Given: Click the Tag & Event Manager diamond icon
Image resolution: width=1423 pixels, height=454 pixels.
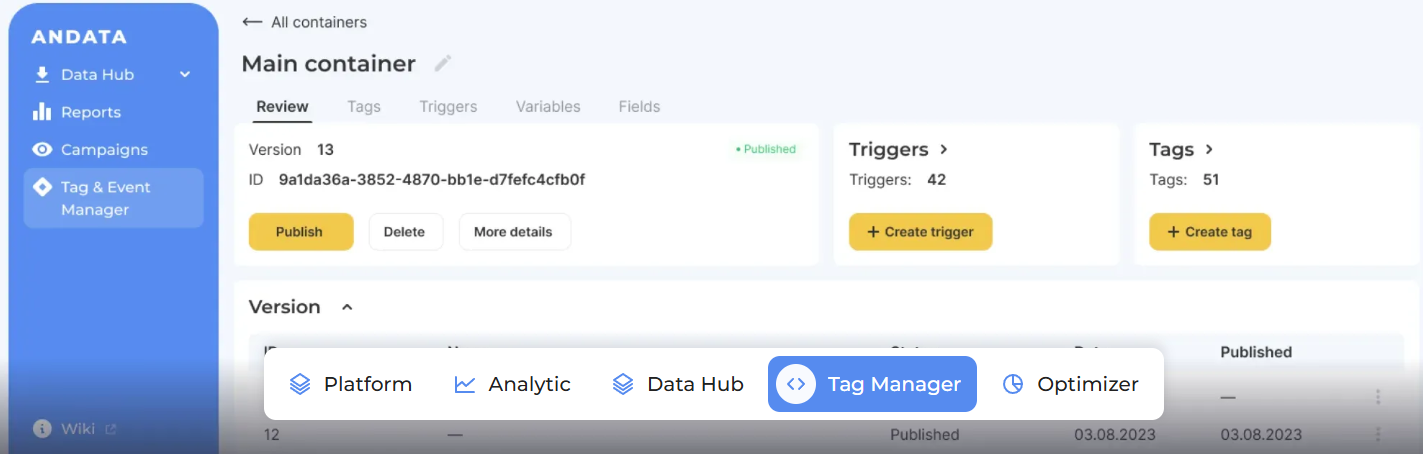Looking at the screenshot, I should click(42, 187).
